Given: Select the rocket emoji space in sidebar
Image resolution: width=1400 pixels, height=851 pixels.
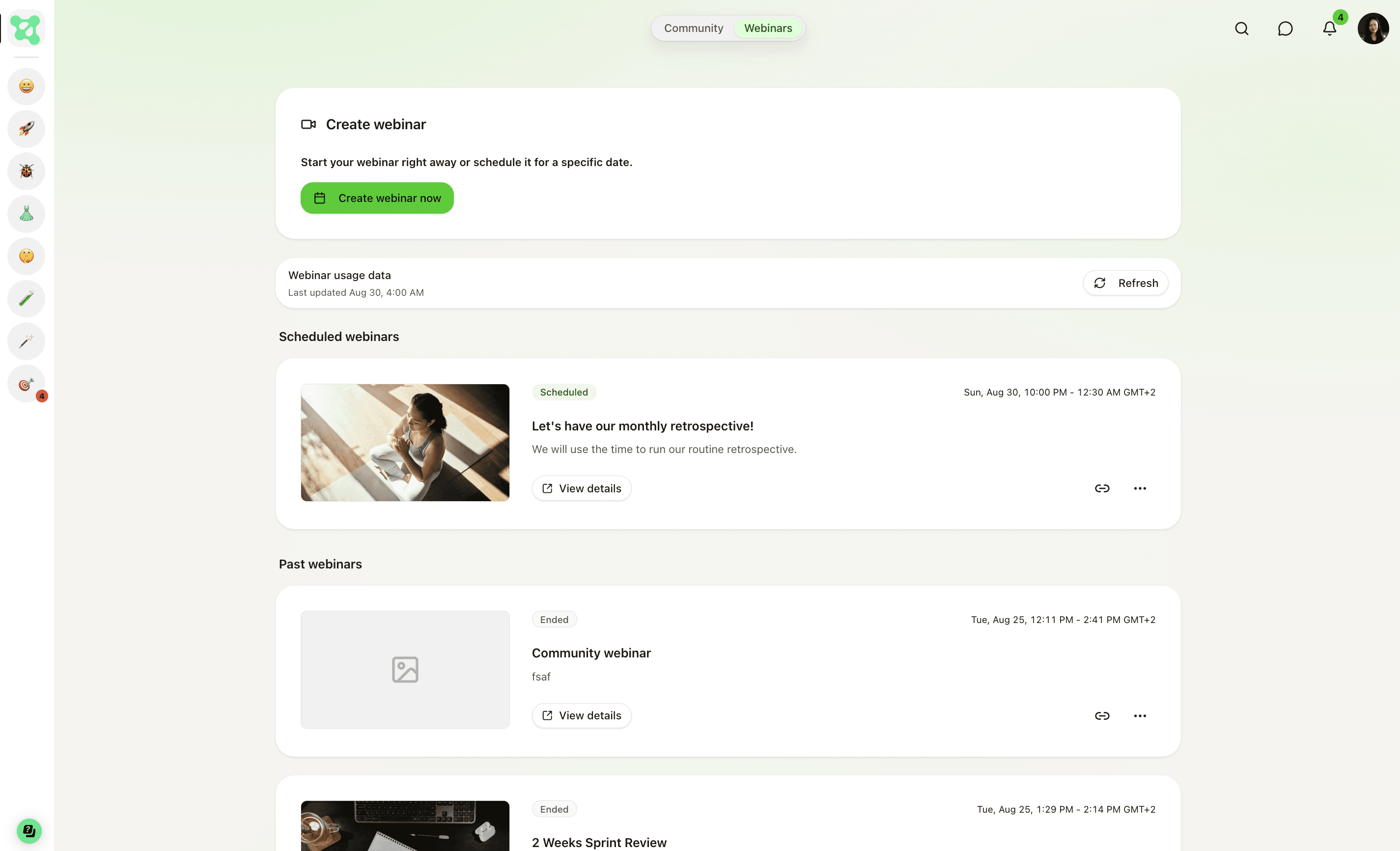Looking at the screenshot, I should [x=26, y=128].
